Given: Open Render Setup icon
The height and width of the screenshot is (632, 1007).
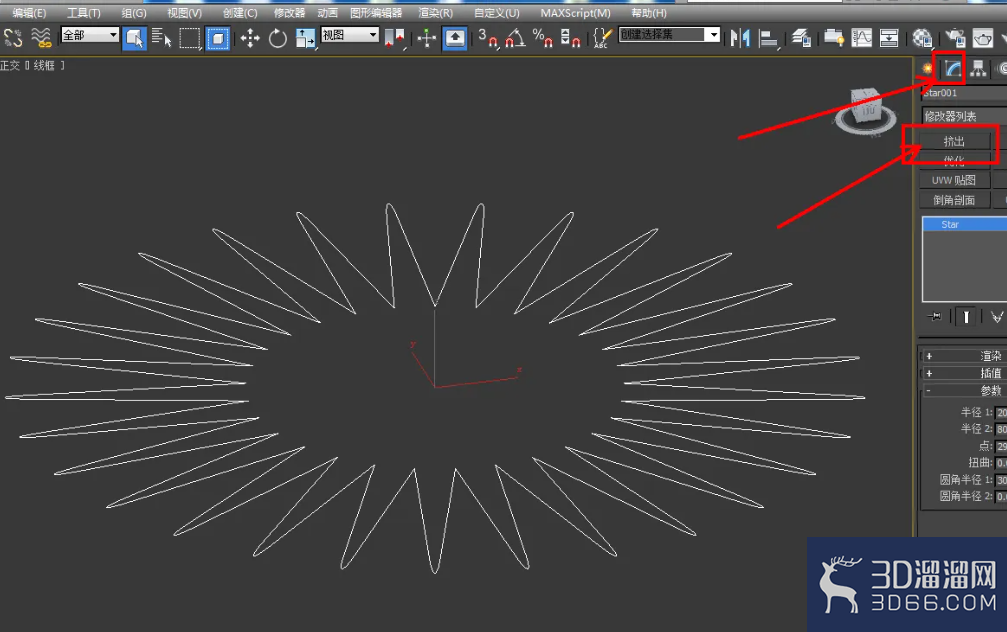Looking at the screenshot, I should click(x=955, y=39).
